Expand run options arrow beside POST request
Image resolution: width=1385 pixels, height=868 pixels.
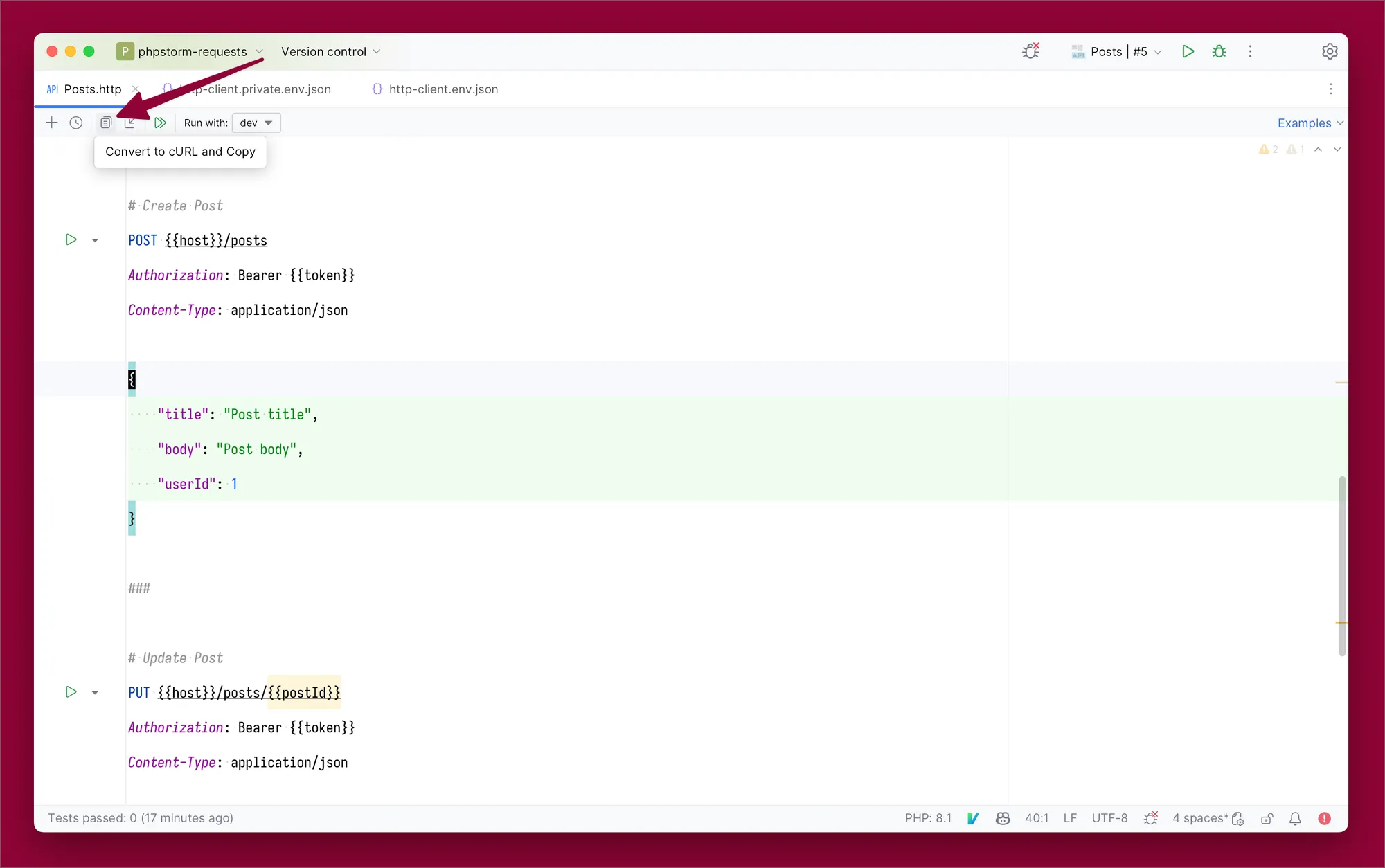point(95,240)
